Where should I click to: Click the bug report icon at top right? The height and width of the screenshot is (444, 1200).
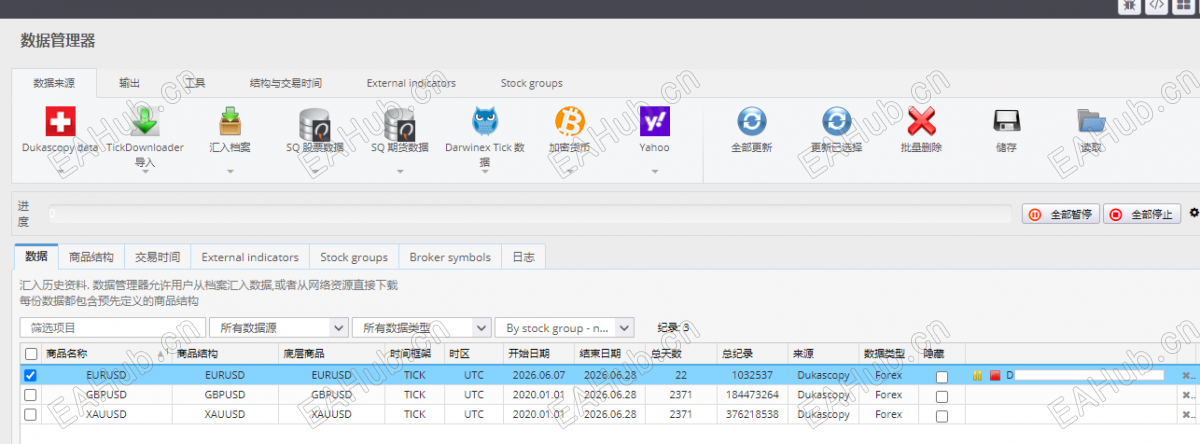point(1128,5)
